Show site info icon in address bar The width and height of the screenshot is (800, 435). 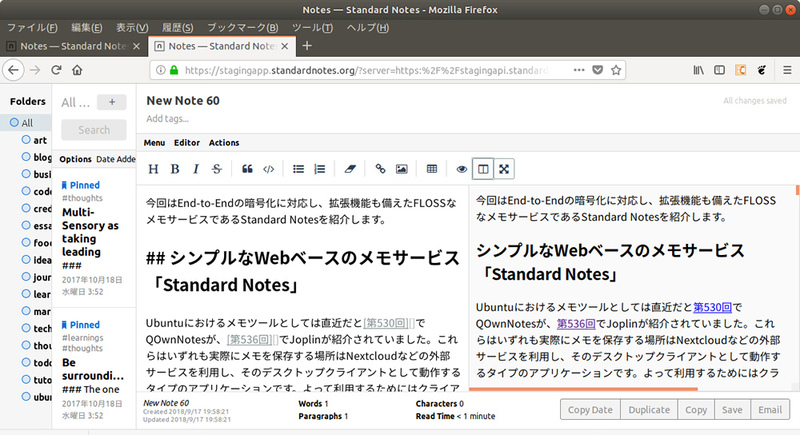click(x=160, y=70)
